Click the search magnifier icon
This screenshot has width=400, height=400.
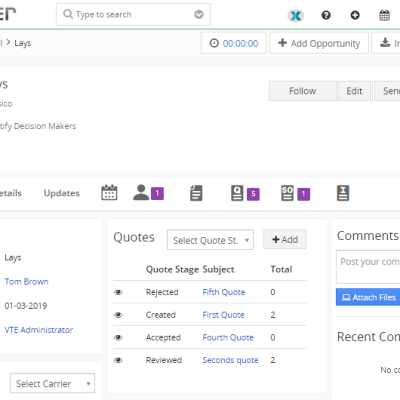(x=68, y=14)
